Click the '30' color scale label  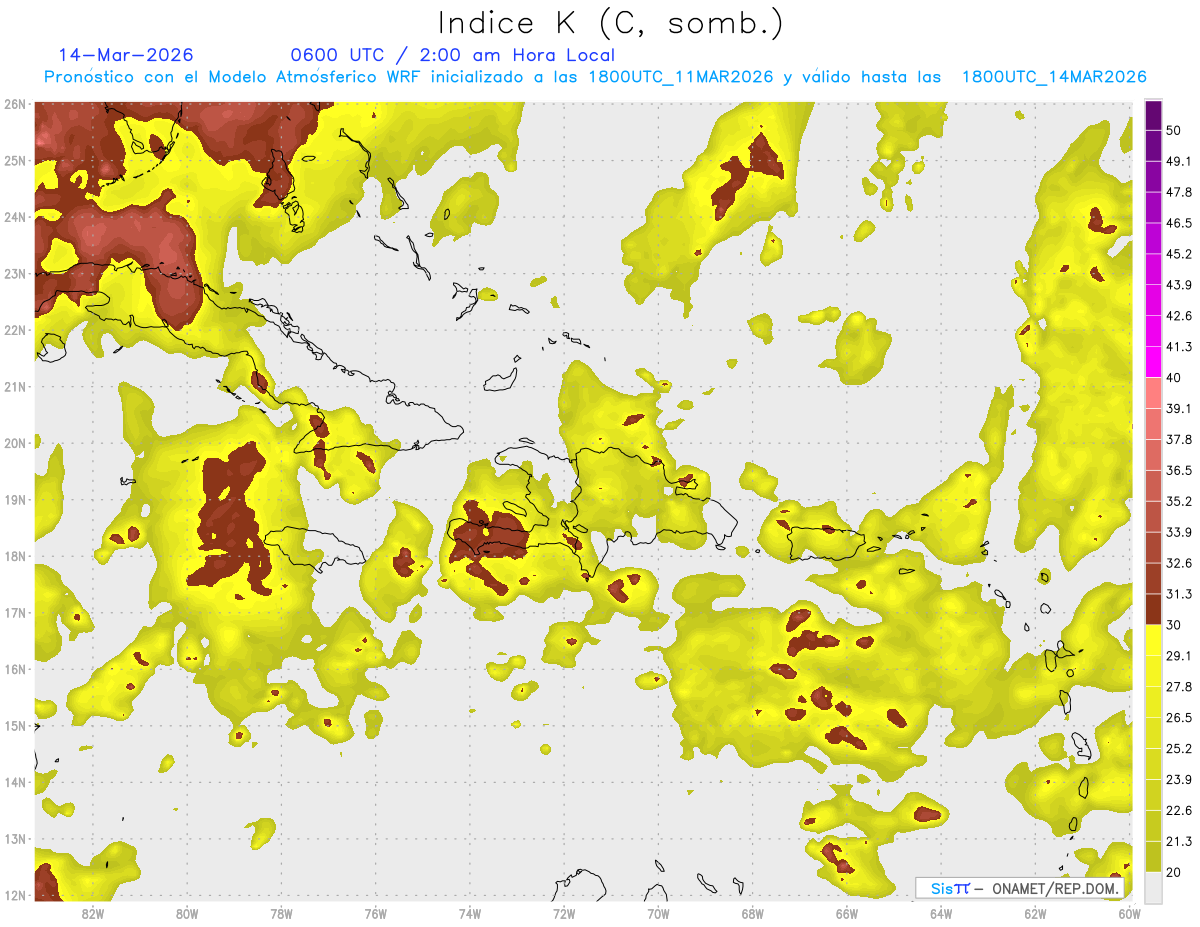pos(1174,625)
